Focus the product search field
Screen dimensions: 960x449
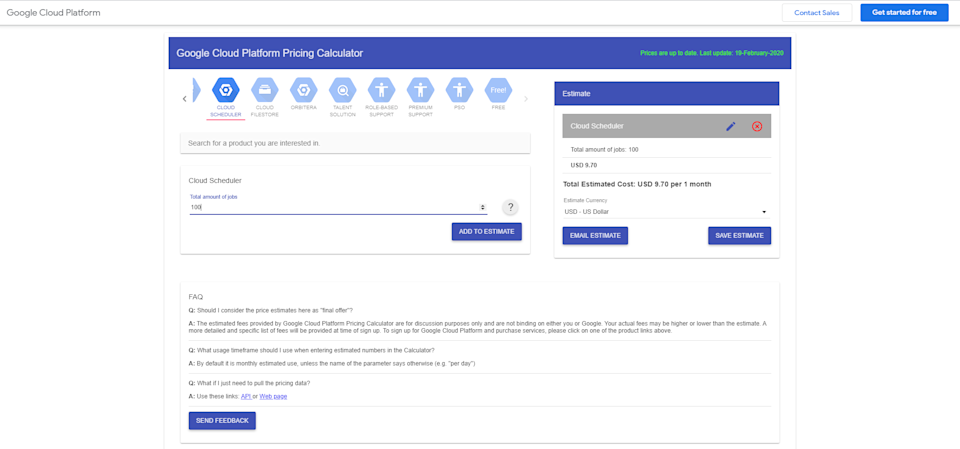(x=355, y=143)
